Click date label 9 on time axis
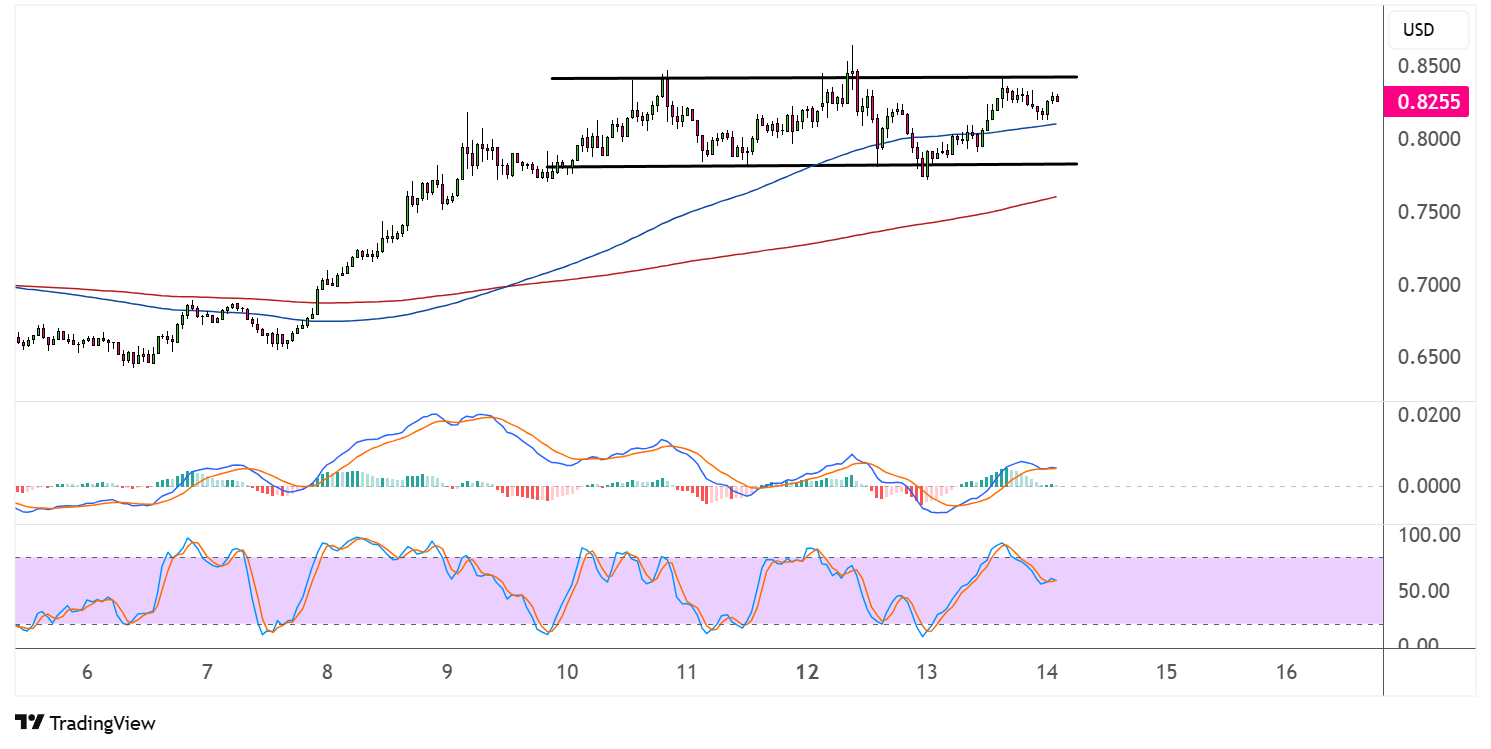Screen dimensions: 1491x749 pos(447,672)
